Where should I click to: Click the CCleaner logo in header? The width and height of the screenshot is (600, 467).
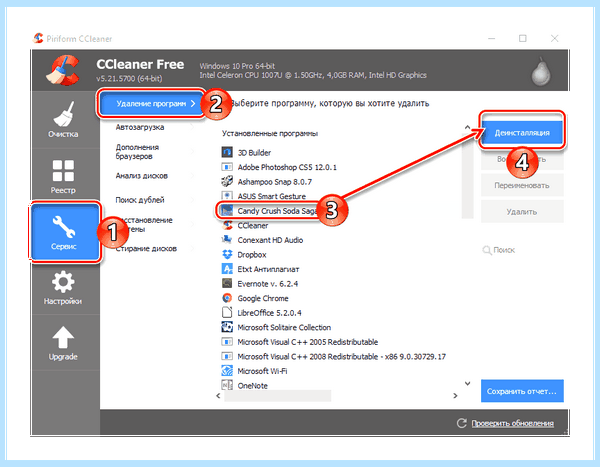(64, 70)
